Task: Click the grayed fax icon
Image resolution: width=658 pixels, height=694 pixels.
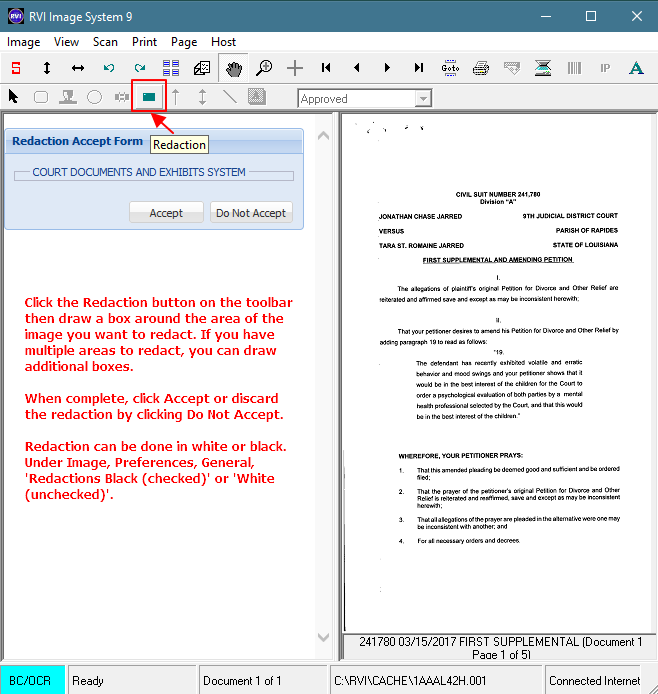Action: (512, 68)
